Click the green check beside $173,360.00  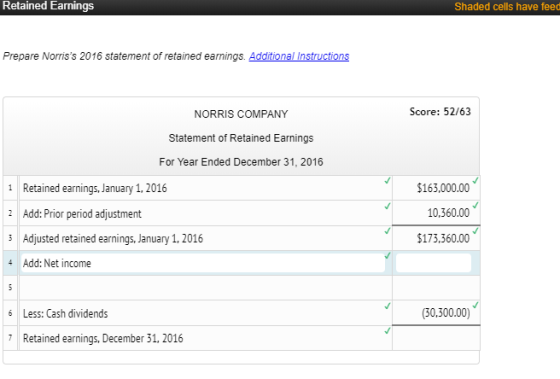coord(475,231)
